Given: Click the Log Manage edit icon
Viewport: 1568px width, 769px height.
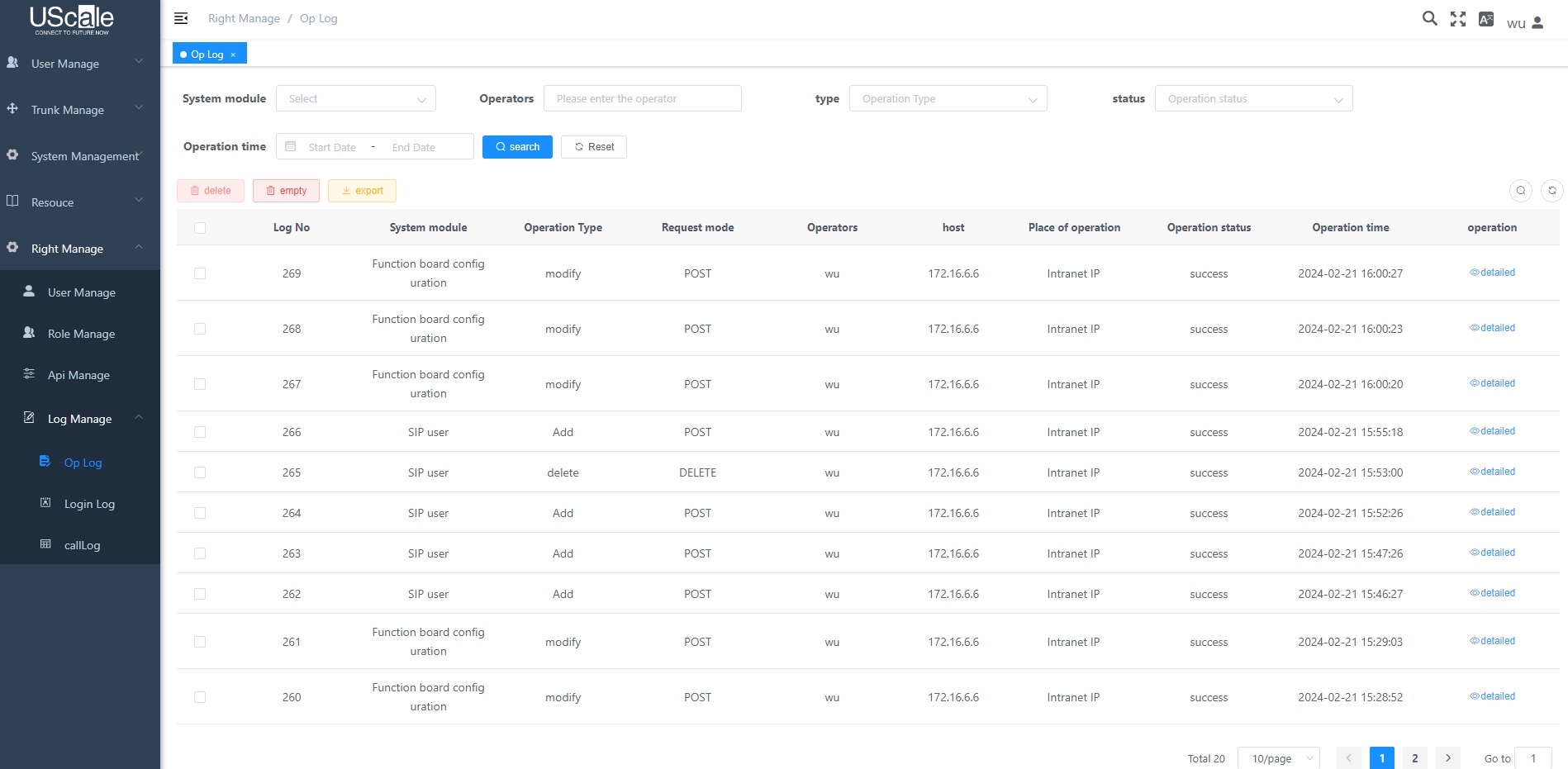Looking at the screenshot, I should click(29, 417).
